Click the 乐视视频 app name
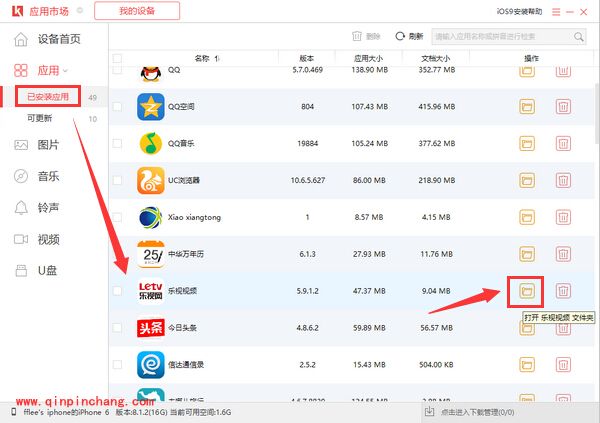This screenshot has height=423, width=600. coord(183,291)
